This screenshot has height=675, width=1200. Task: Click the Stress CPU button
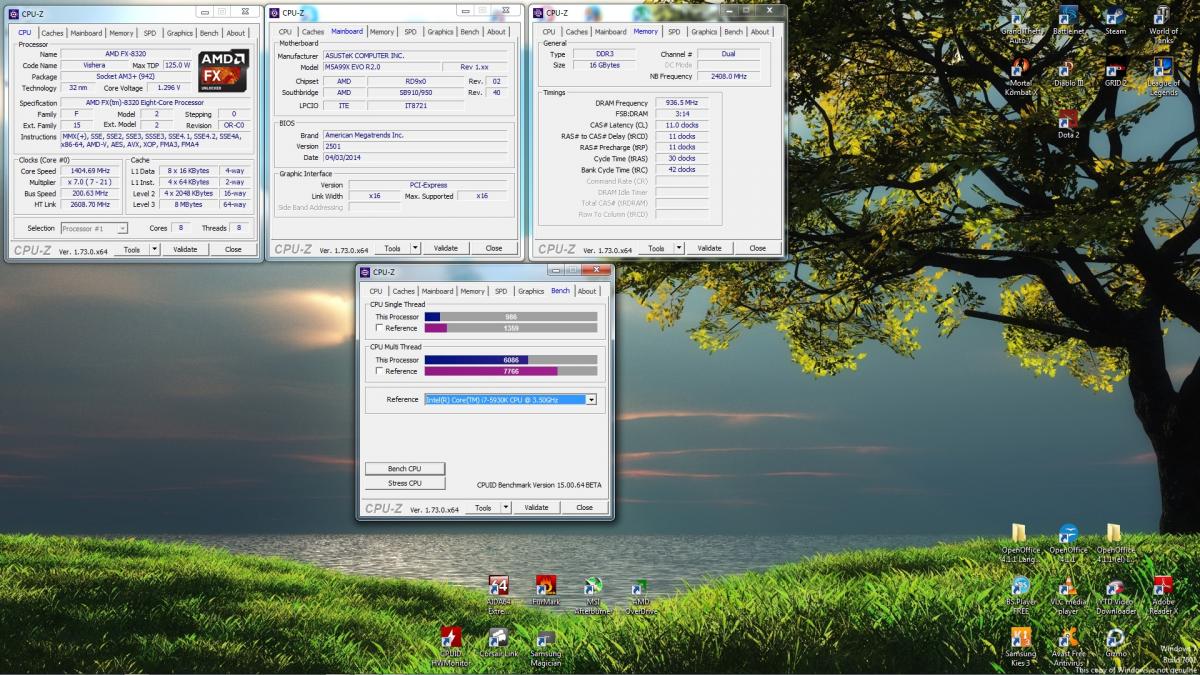pos(404,483)
